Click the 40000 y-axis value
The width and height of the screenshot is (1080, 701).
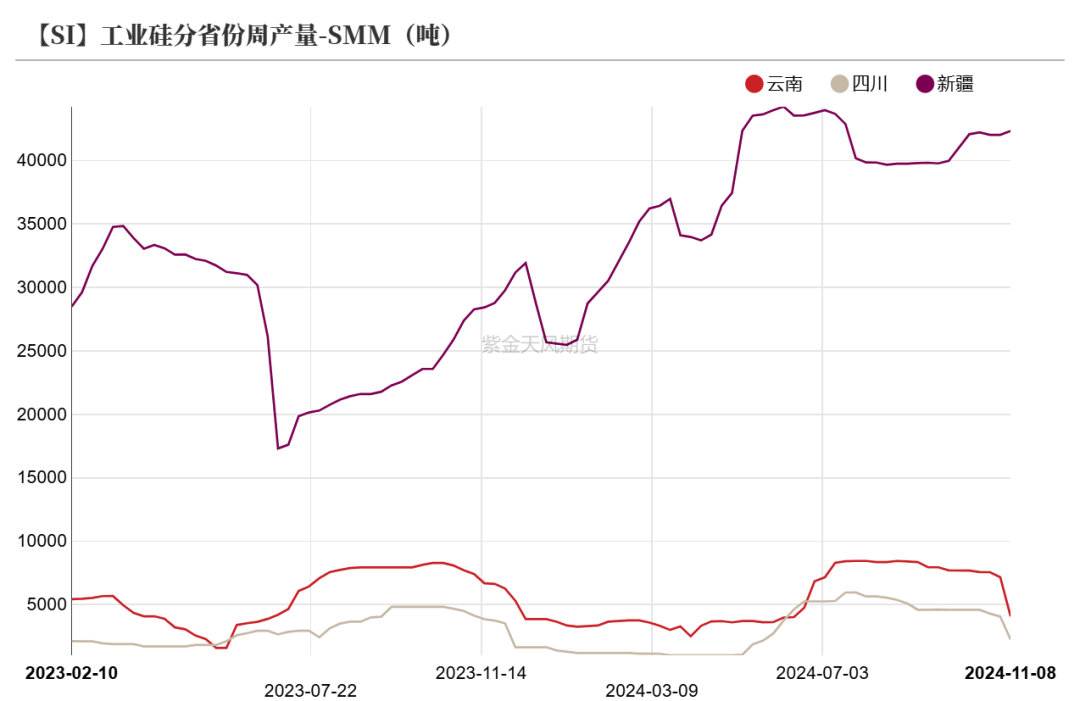tap(38, 160)
